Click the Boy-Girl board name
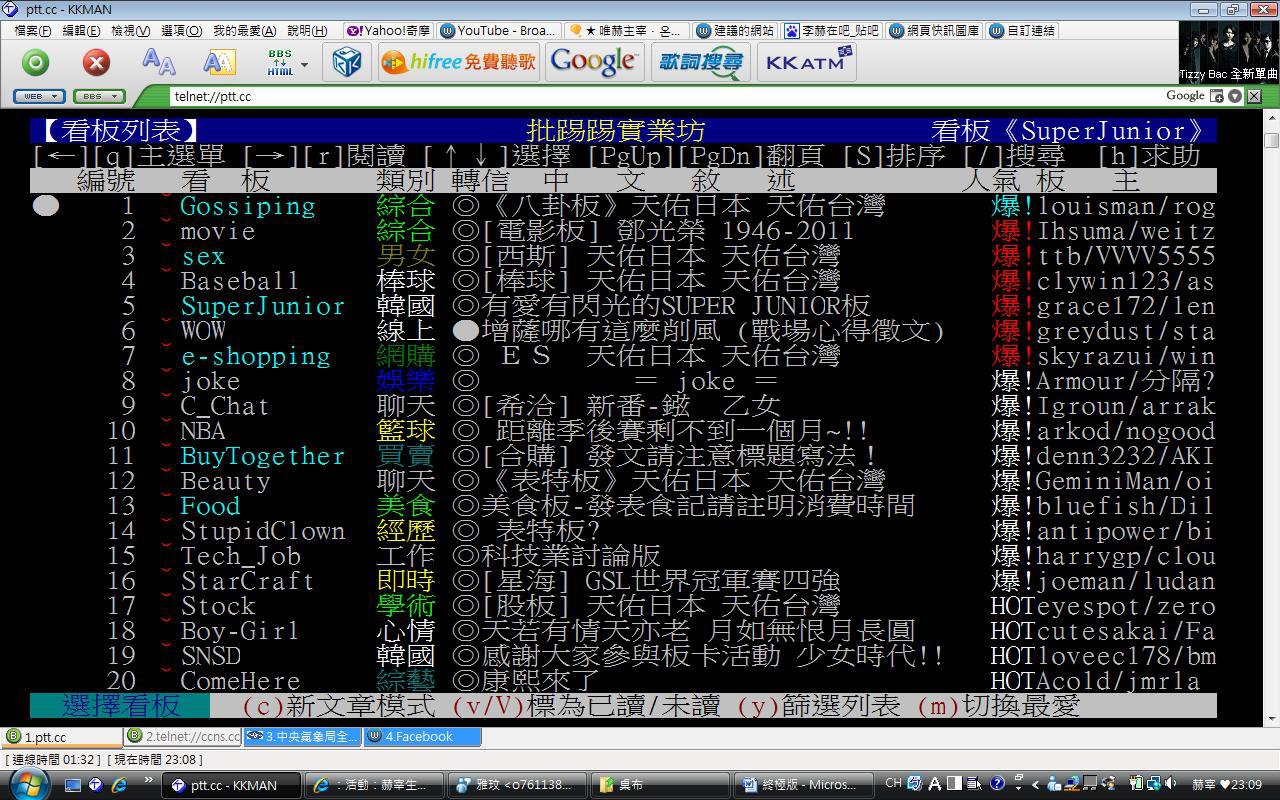The image size is (1280, 800). (239, 631)
